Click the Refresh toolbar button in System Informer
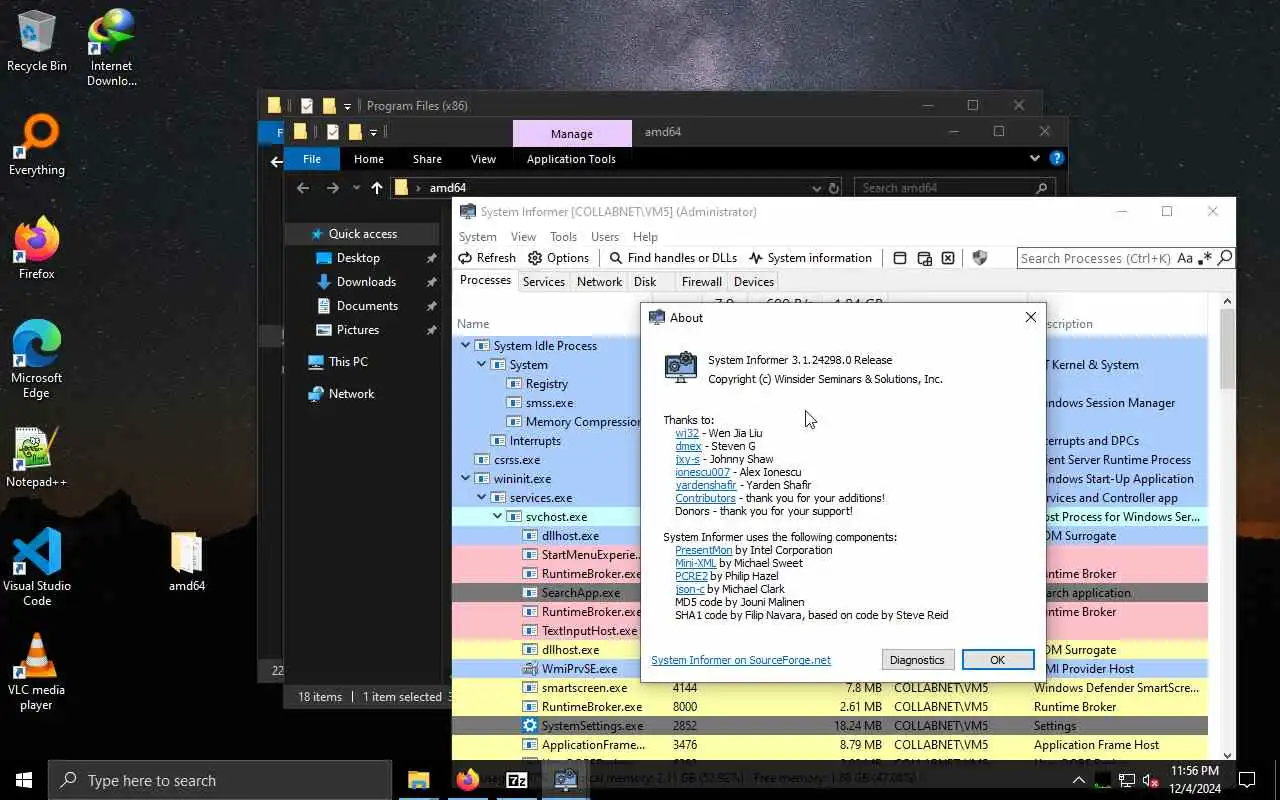 coord(487,258)
